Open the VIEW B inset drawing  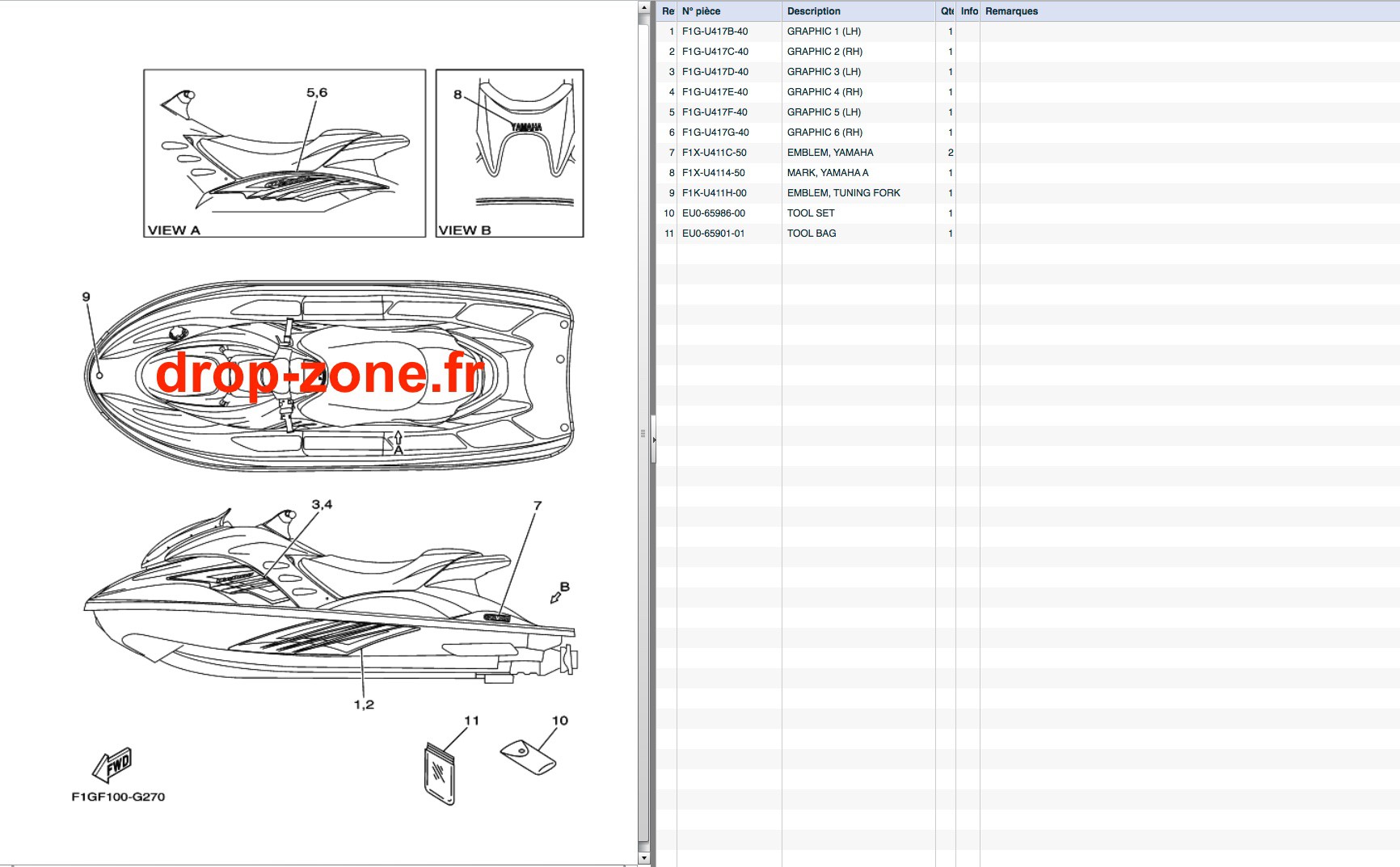[x=510, y=154]
